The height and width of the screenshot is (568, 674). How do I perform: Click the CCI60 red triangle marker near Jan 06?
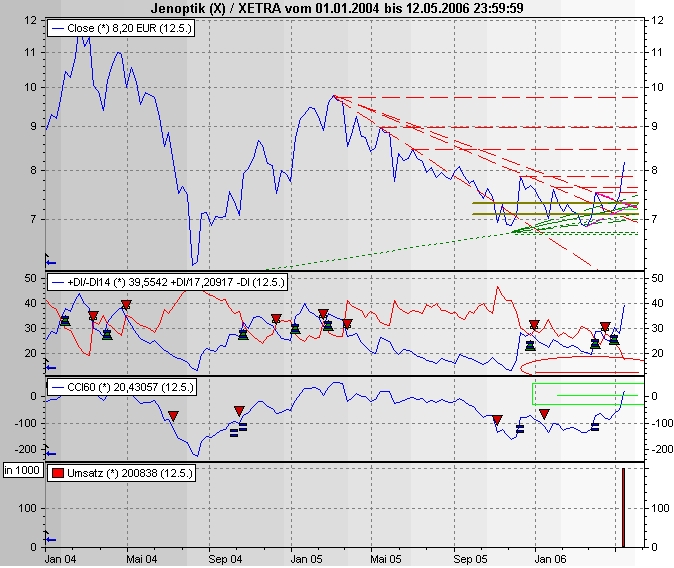tap(544, 414)
